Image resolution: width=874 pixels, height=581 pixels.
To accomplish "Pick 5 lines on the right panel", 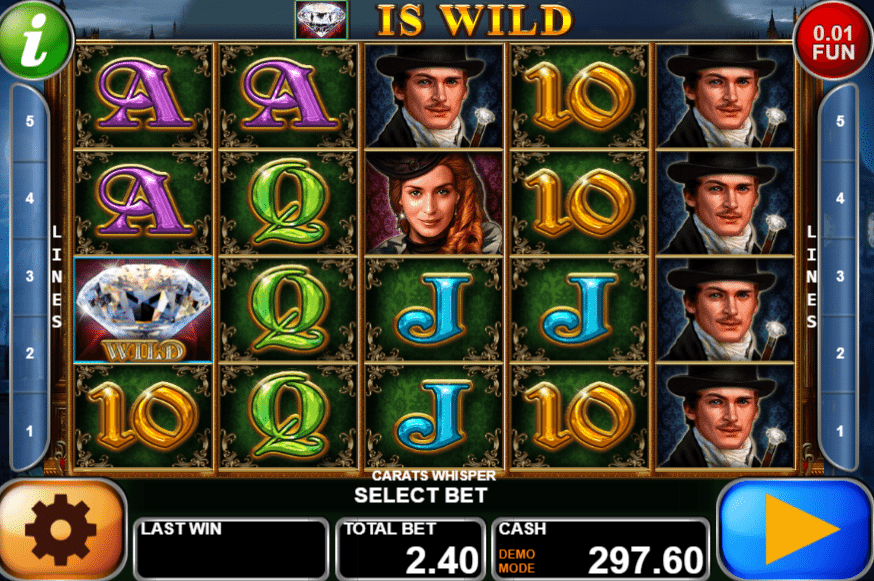I will coord(839,121).
